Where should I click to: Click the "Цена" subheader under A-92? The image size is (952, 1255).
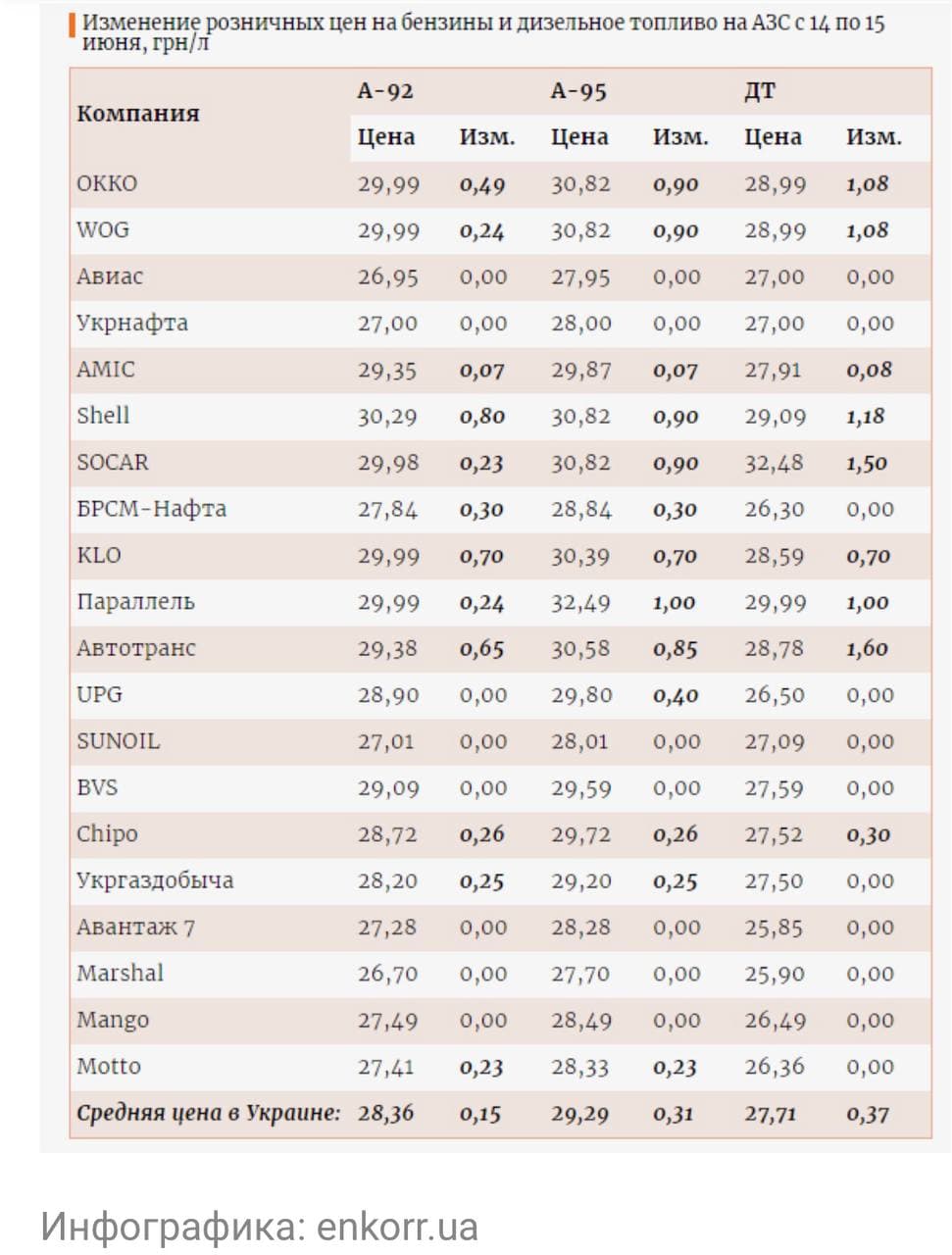(386, 137)
